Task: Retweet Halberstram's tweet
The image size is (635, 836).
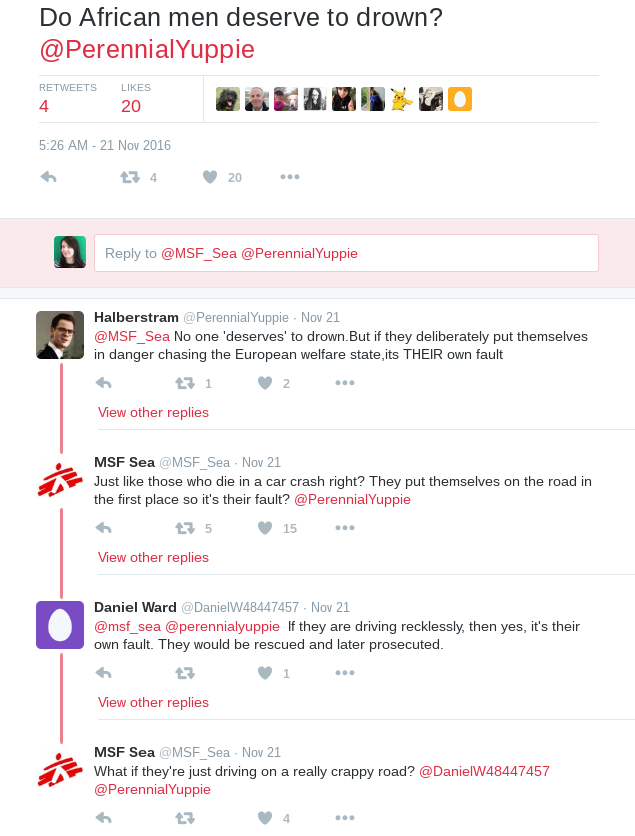Action: tap(185, 383)
